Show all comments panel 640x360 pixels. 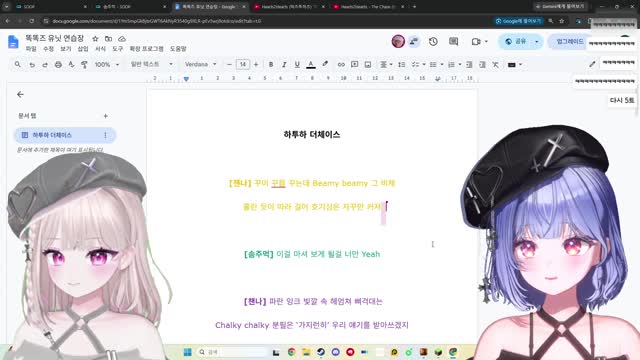[453, 41]
